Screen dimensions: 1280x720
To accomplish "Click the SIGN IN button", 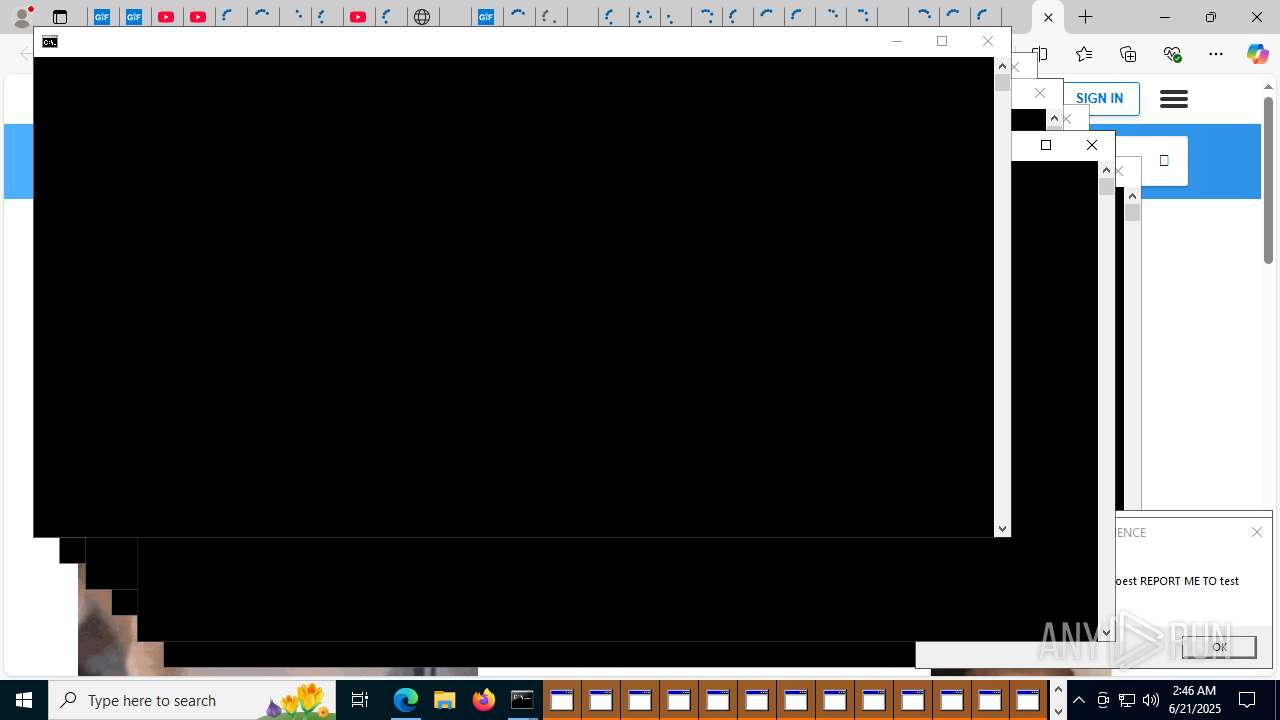I will [x=1100, y=98].
